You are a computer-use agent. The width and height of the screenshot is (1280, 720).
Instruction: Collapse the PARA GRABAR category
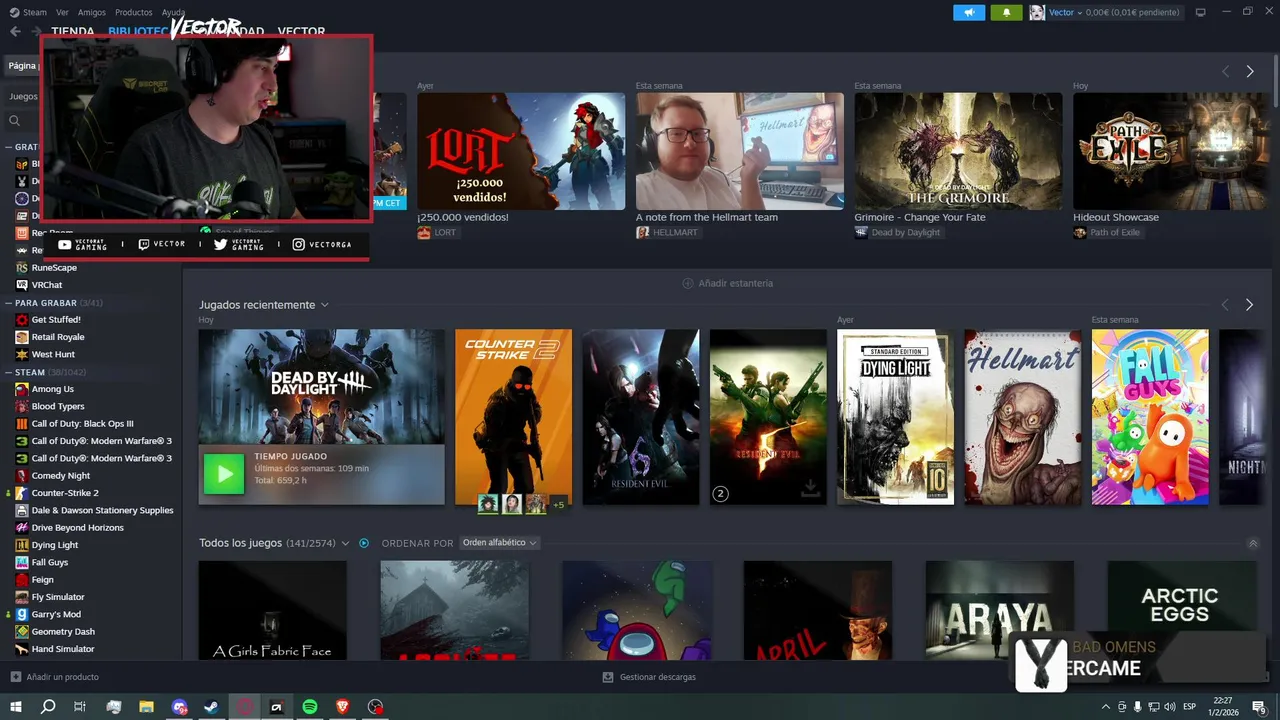(x=8, y=302)
